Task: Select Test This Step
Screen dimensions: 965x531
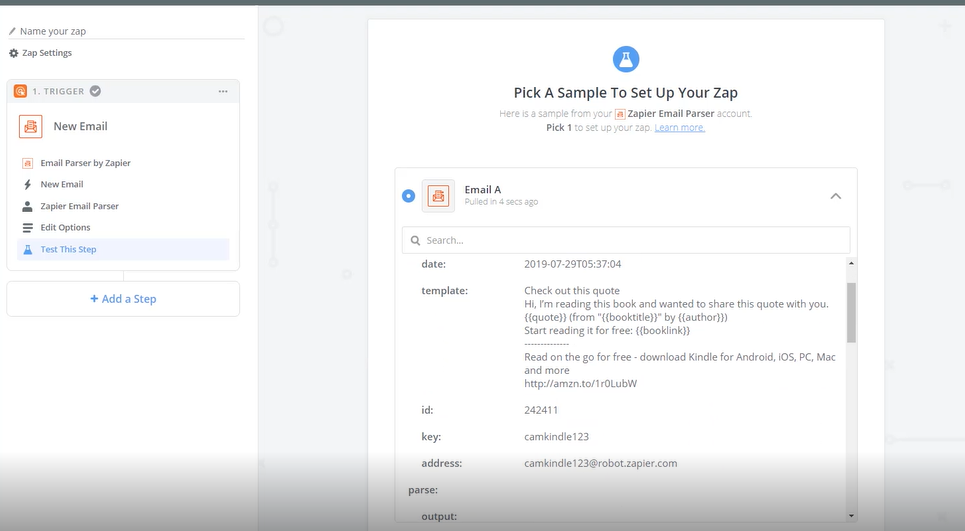Action: click(x=123, y=249)
